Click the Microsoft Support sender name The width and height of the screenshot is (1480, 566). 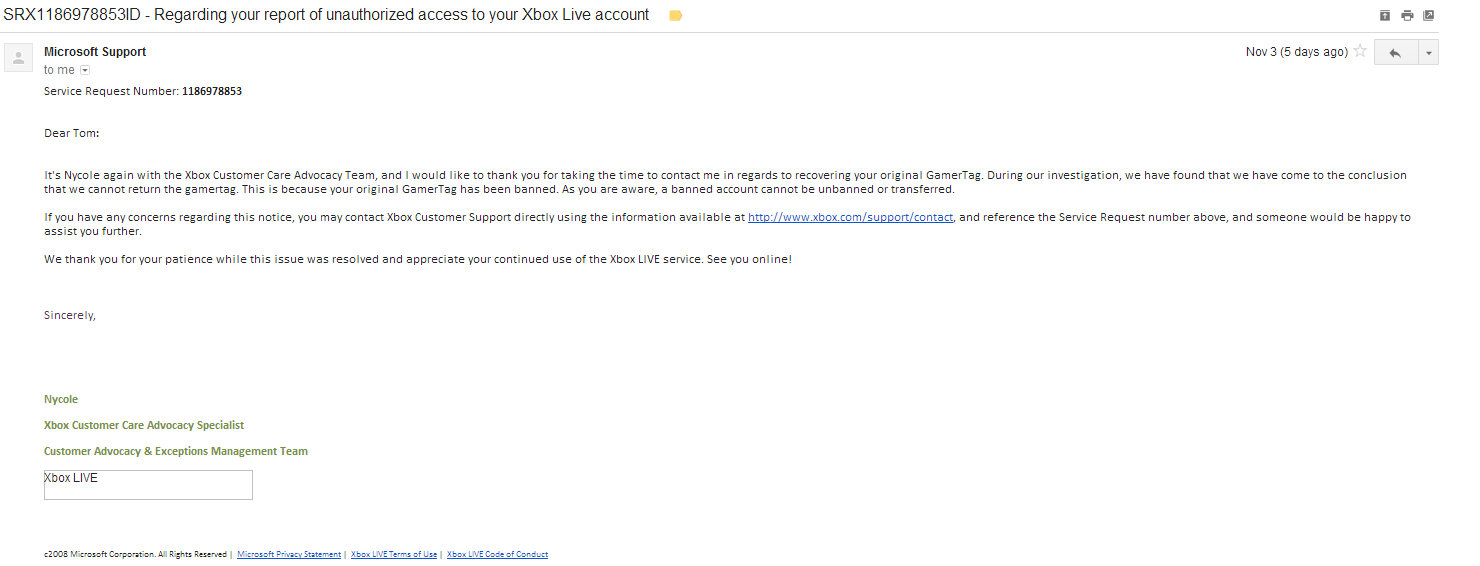[95, 52]
